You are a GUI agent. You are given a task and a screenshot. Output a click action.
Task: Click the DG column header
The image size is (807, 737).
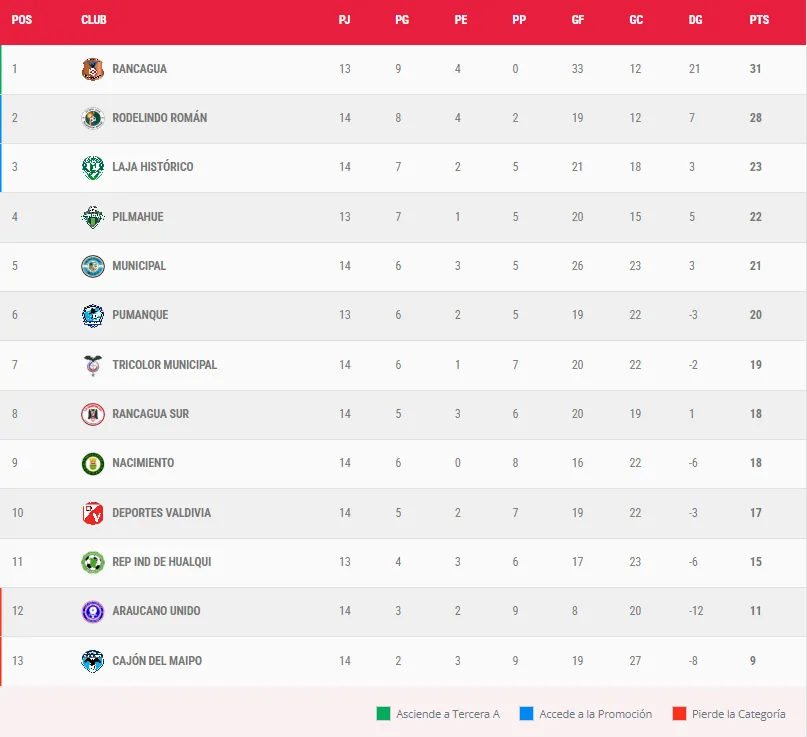[x=695, y=20]
